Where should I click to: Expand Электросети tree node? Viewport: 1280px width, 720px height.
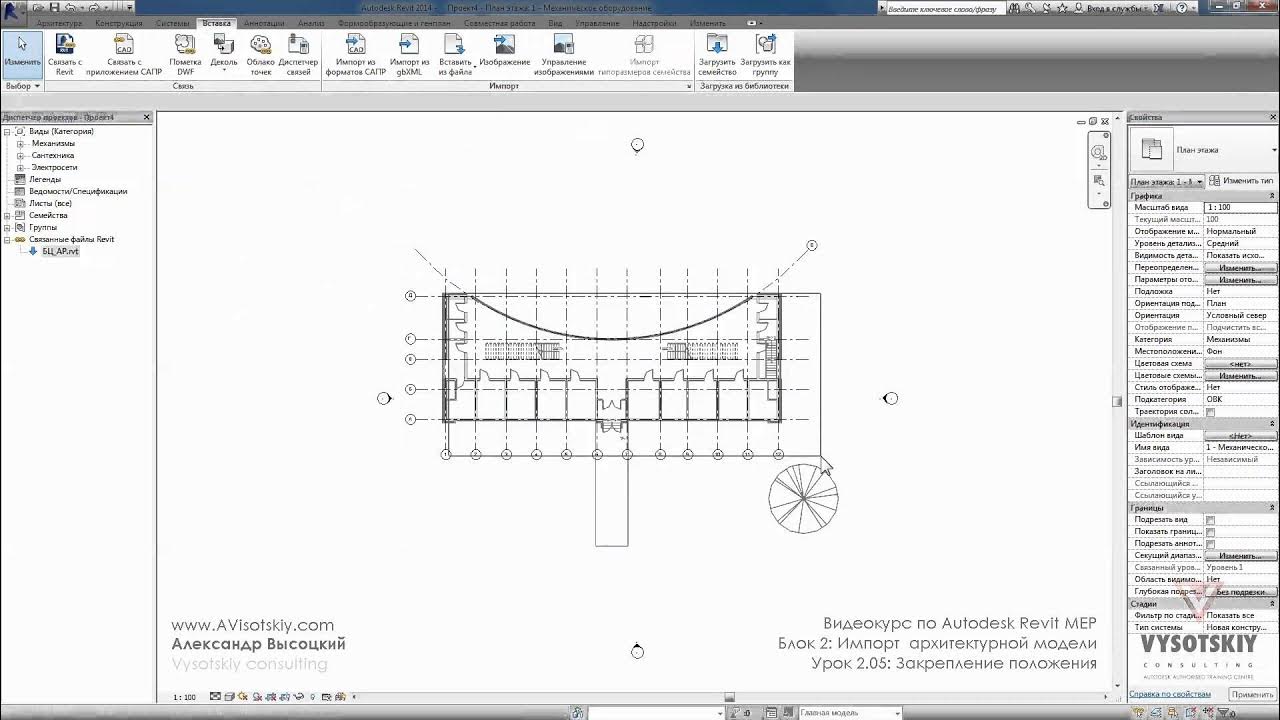click(20, 167)
